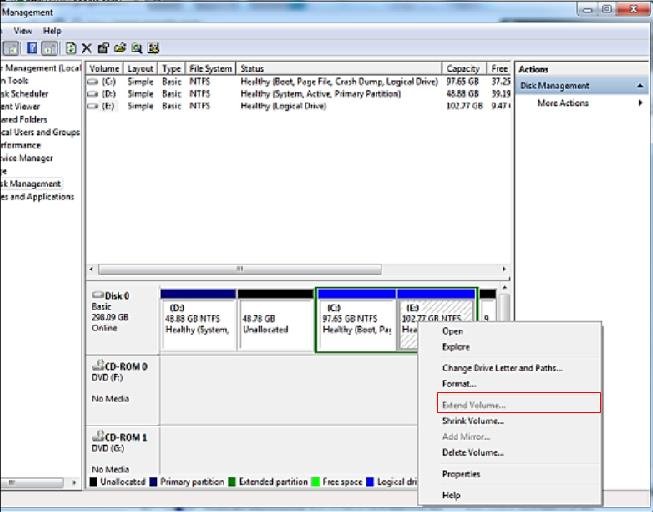
Task: Click the greyed Extend Volume... entry
Action: (474, 405)
